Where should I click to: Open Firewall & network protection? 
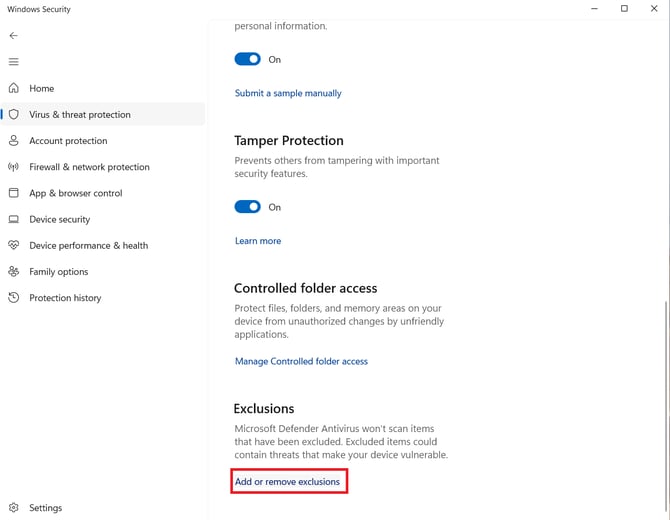(x=103, y=167)
